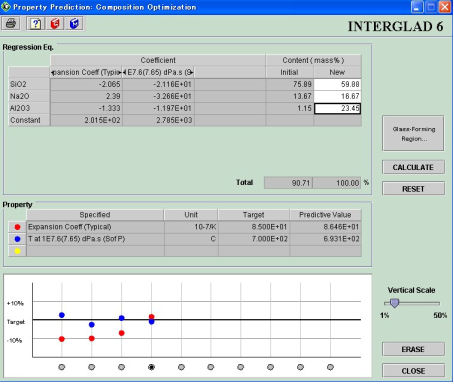Image resolution: width=454 pixels, height=384 pixels.
Task: Open the help question mark icon
Action: [x=35, y=24]
